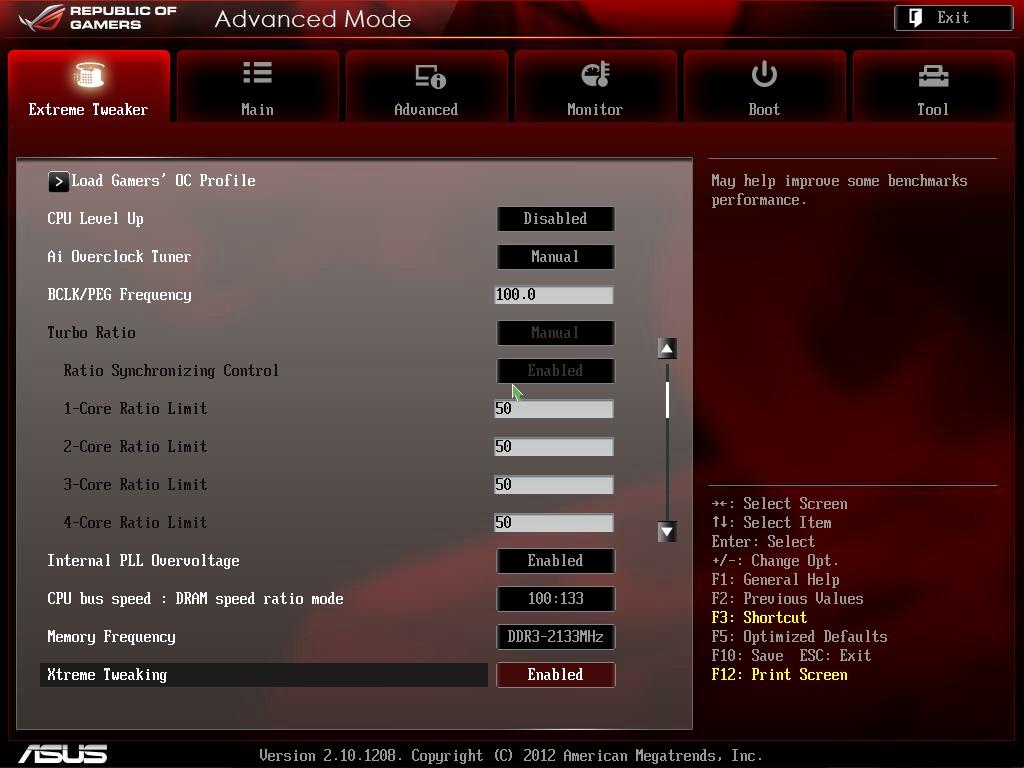Screen dimensions: 1024x768
Task: Click the Advanced Mode title text
Action: point(313,19)
